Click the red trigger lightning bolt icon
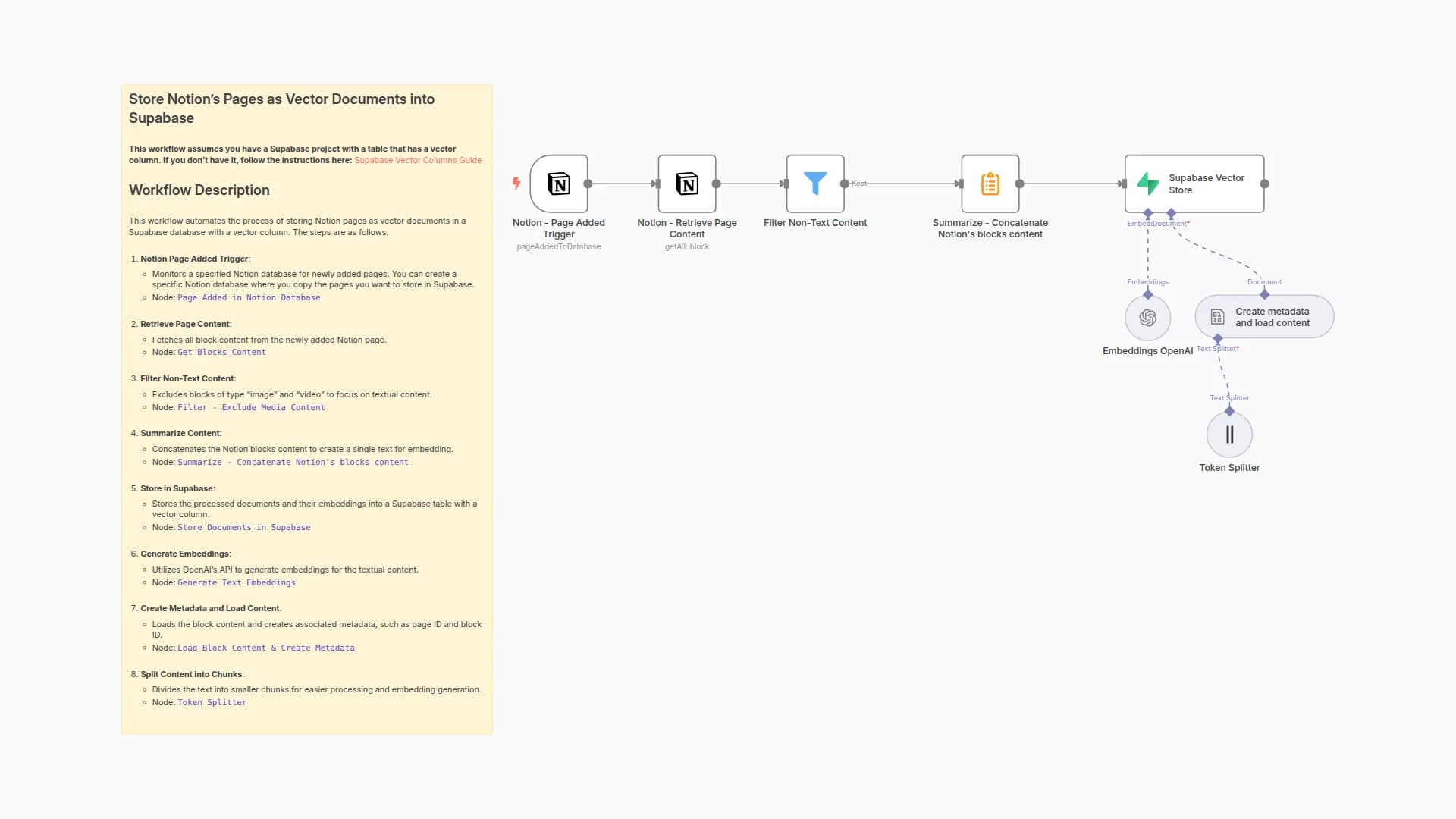 click(x=516, y=184)
